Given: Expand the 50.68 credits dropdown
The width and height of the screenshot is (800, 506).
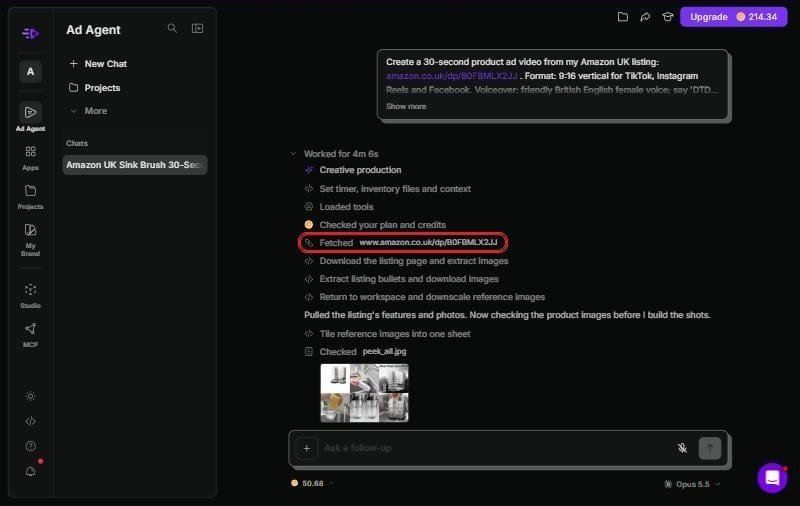Looking at the screenshot, I should [312, 483].
